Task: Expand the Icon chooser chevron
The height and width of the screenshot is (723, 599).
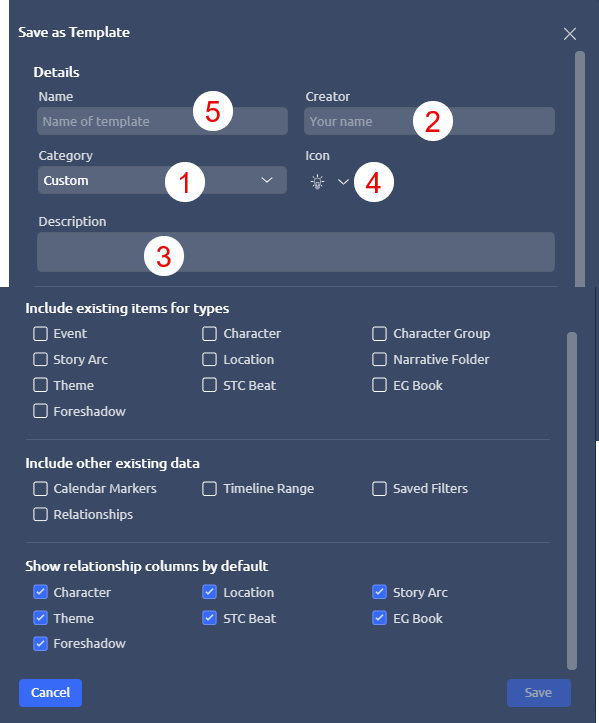Action: [343, 182]
